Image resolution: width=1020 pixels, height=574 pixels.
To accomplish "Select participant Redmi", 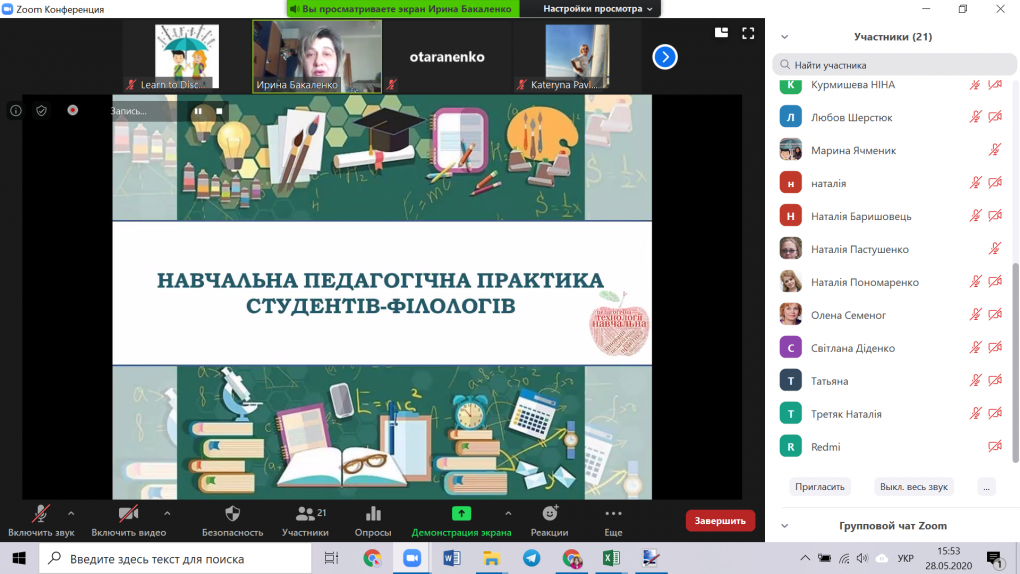I will click(x=892, y=447).
